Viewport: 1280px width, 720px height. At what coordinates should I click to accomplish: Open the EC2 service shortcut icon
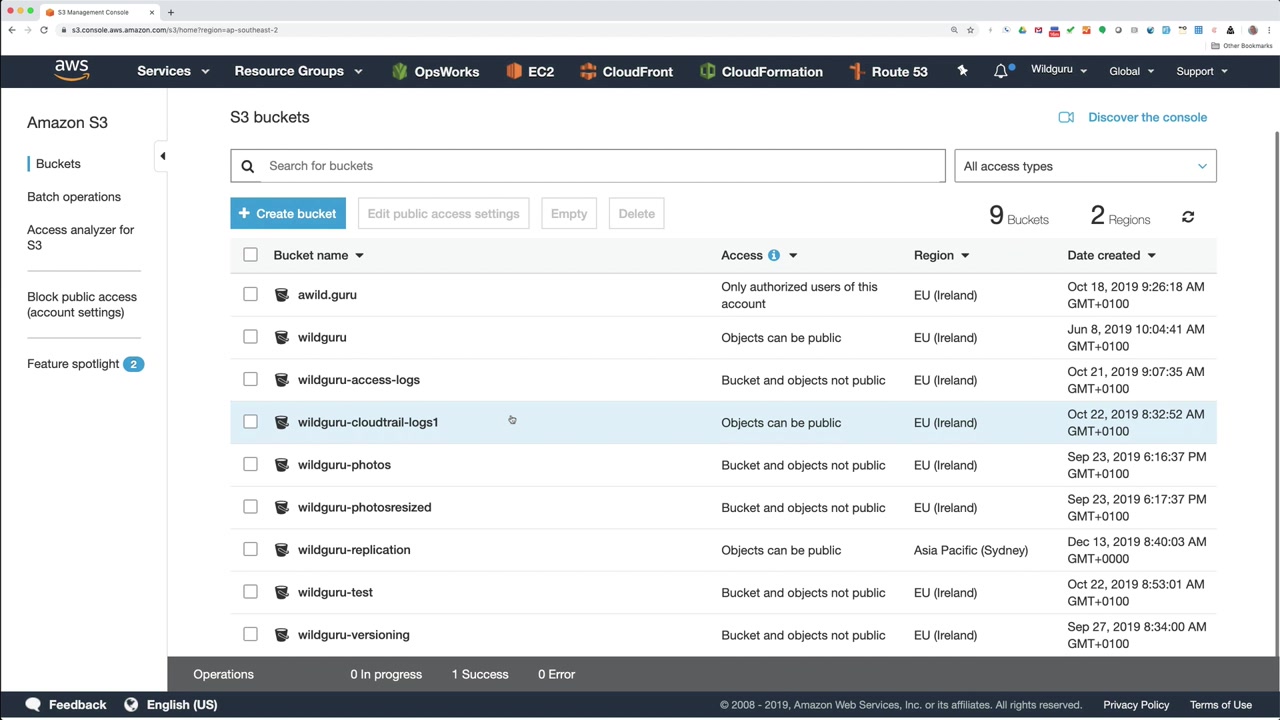point(514,71)
